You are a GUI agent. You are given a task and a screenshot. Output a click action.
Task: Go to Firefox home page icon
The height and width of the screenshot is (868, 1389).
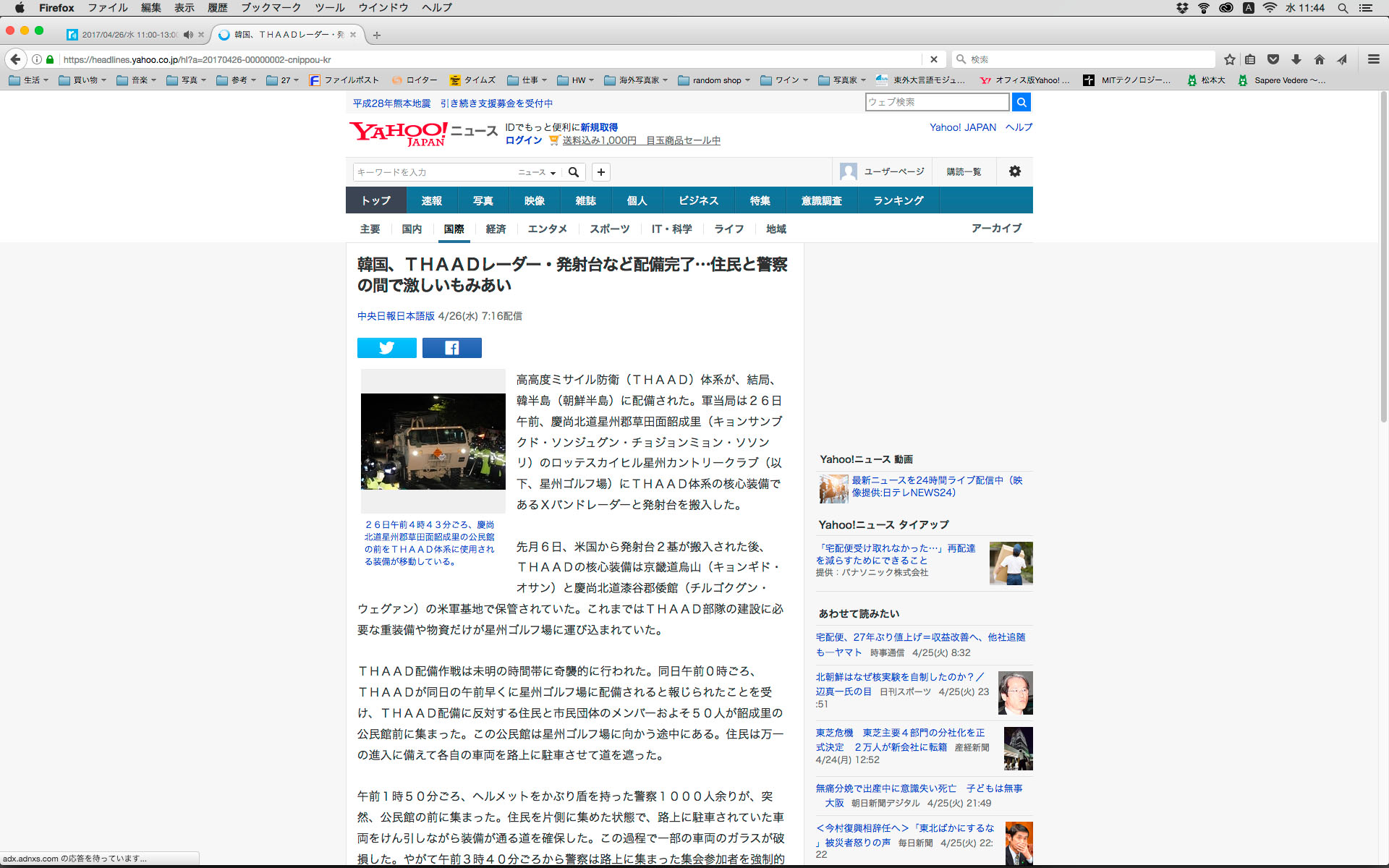[x=1320, y=59]
